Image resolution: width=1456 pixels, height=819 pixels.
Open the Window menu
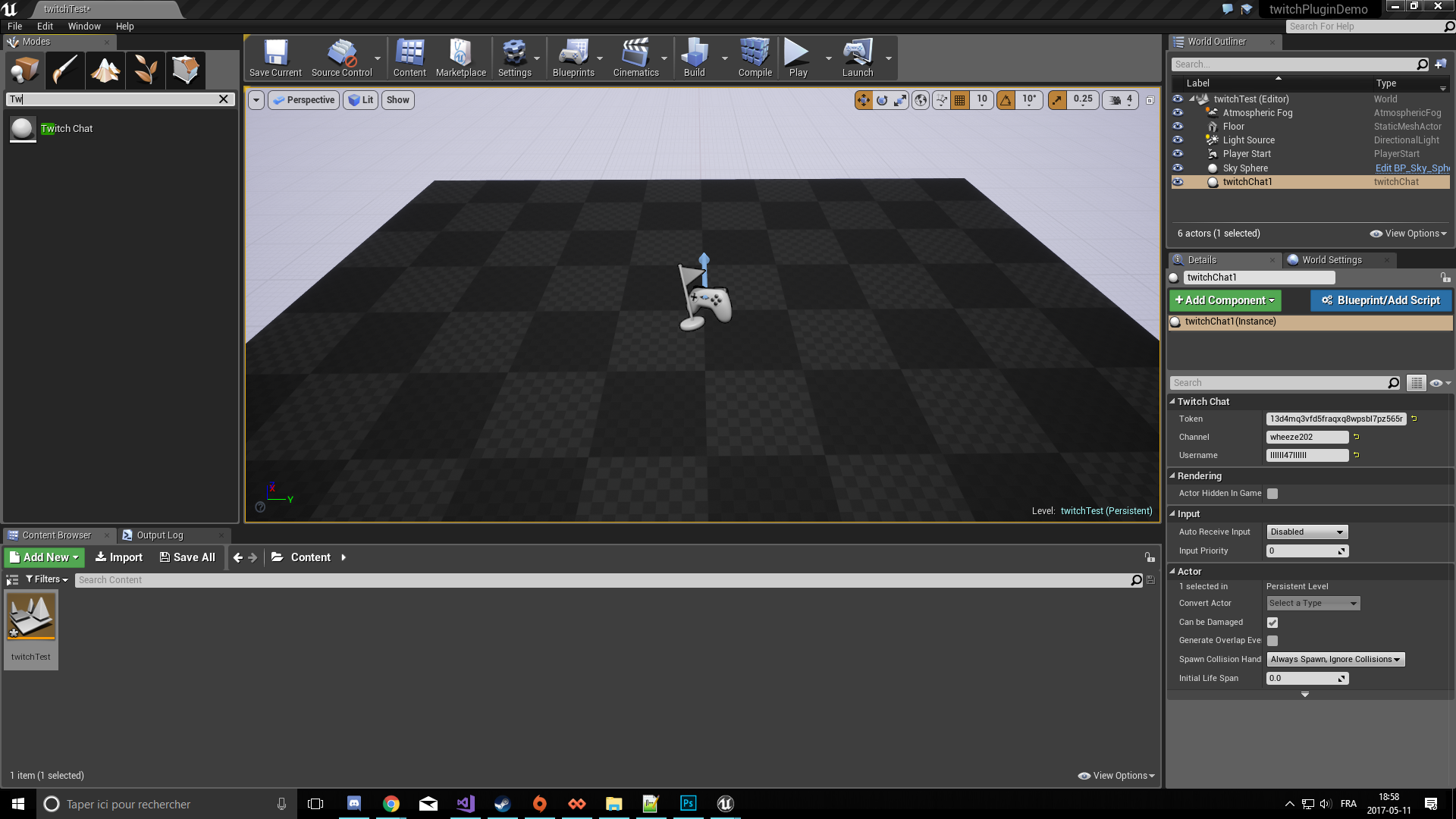[x=84, y=25]
